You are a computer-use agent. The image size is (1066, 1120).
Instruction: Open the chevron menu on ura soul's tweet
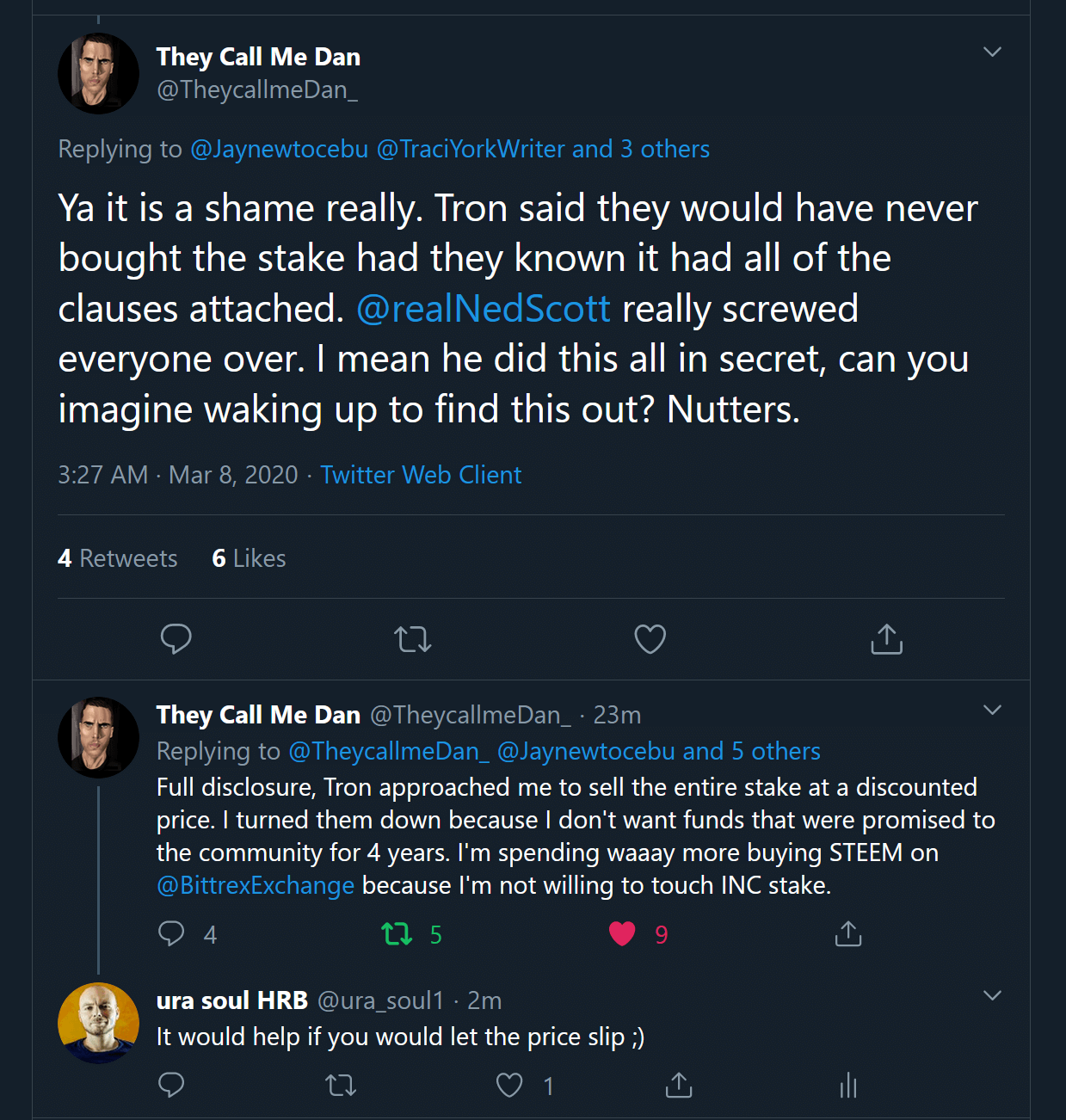992,996
